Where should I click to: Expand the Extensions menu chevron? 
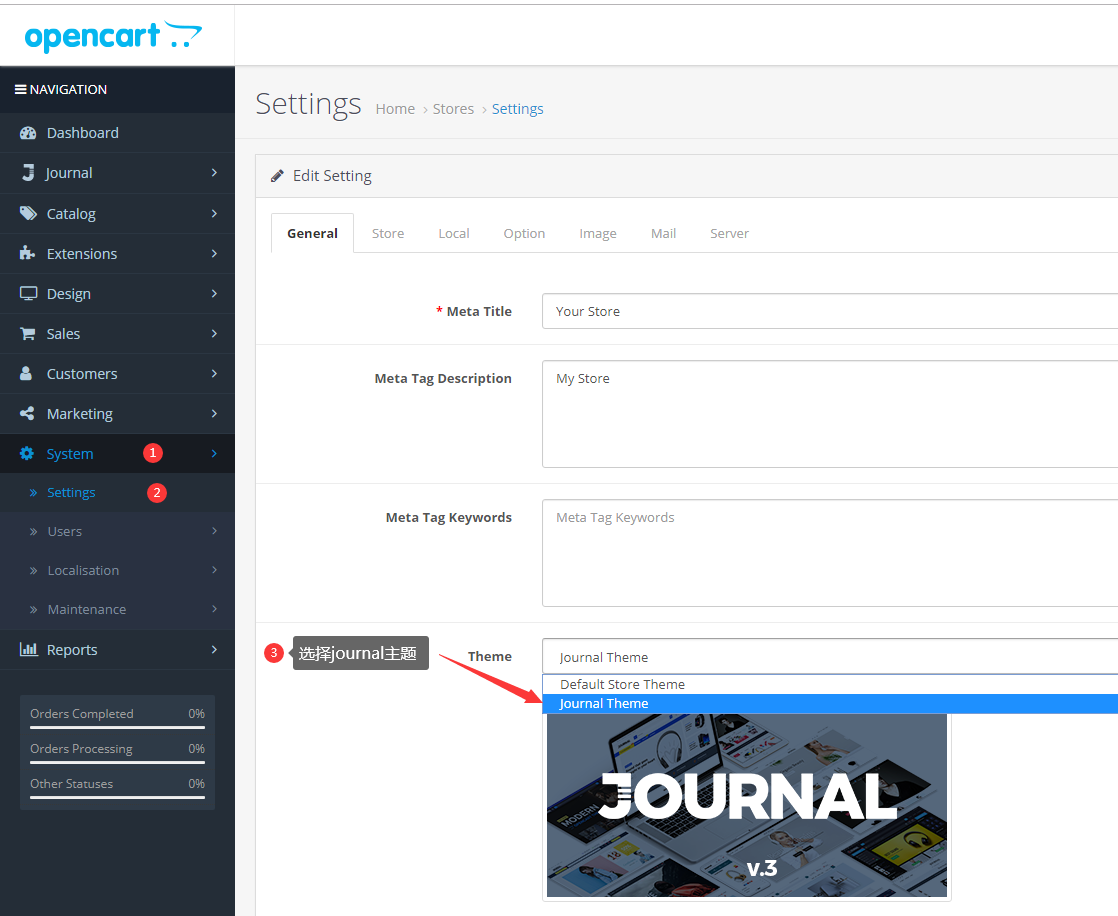[214, 253]
